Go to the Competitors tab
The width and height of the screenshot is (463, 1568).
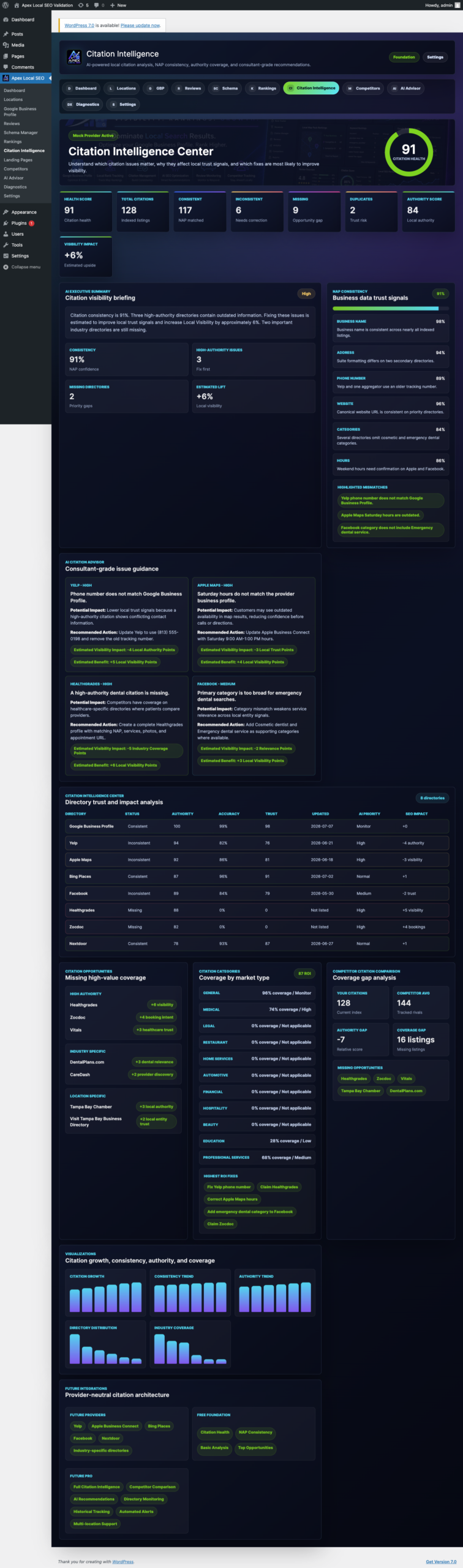click(363, 88)
